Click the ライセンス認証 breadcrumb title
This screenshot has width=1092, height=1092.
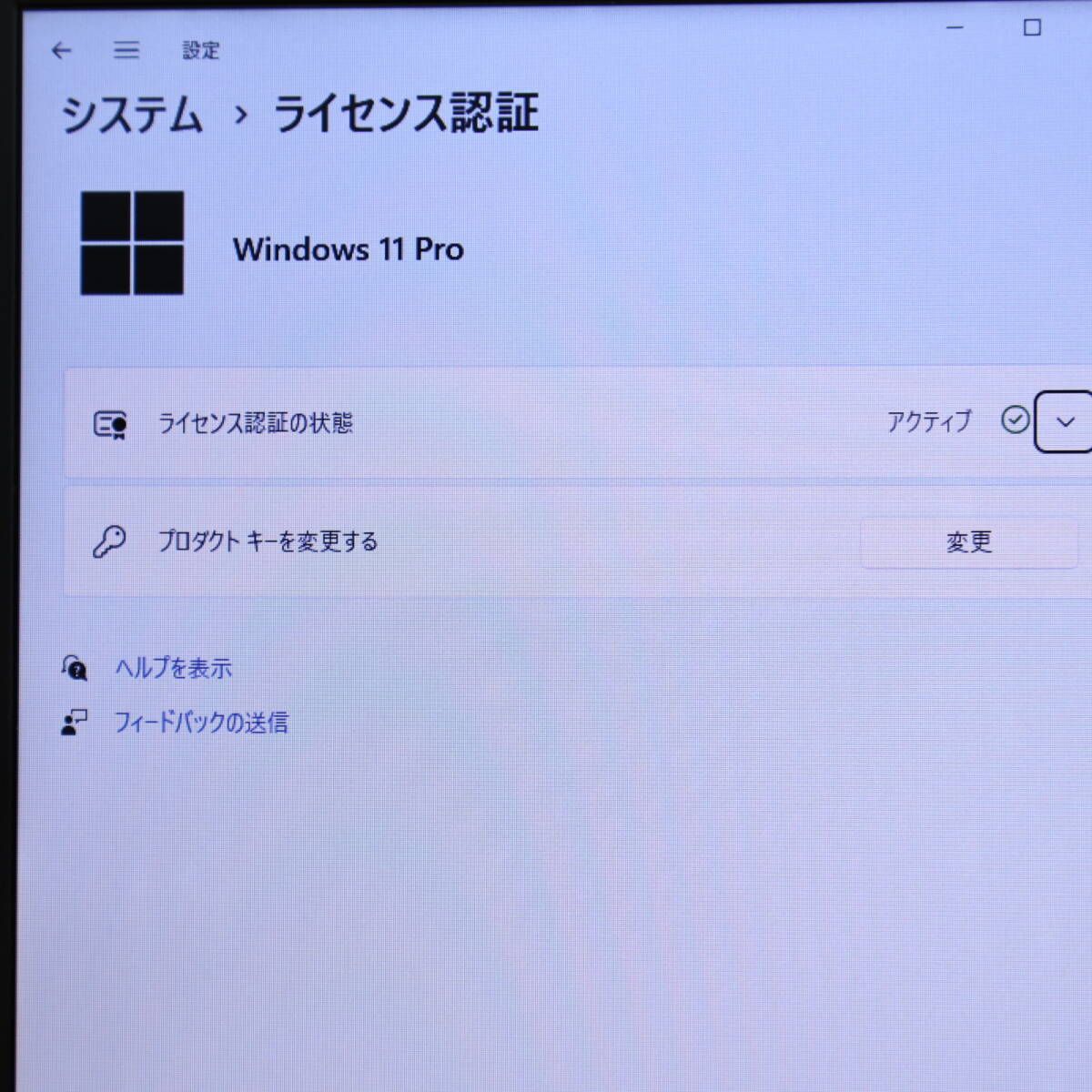(x=406, y=114)
